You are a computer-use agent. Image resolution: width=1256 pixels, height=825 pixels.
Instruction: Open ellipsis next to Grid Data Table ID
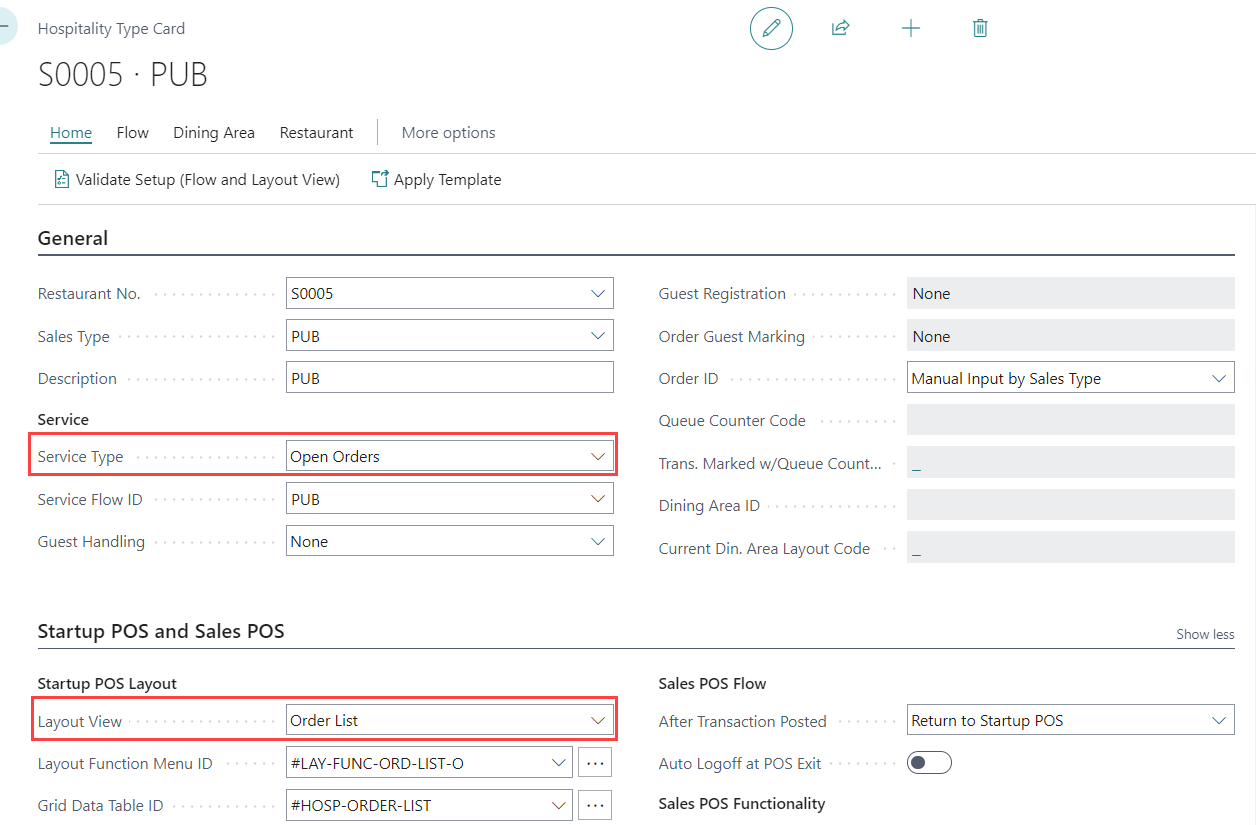[595, 805]
